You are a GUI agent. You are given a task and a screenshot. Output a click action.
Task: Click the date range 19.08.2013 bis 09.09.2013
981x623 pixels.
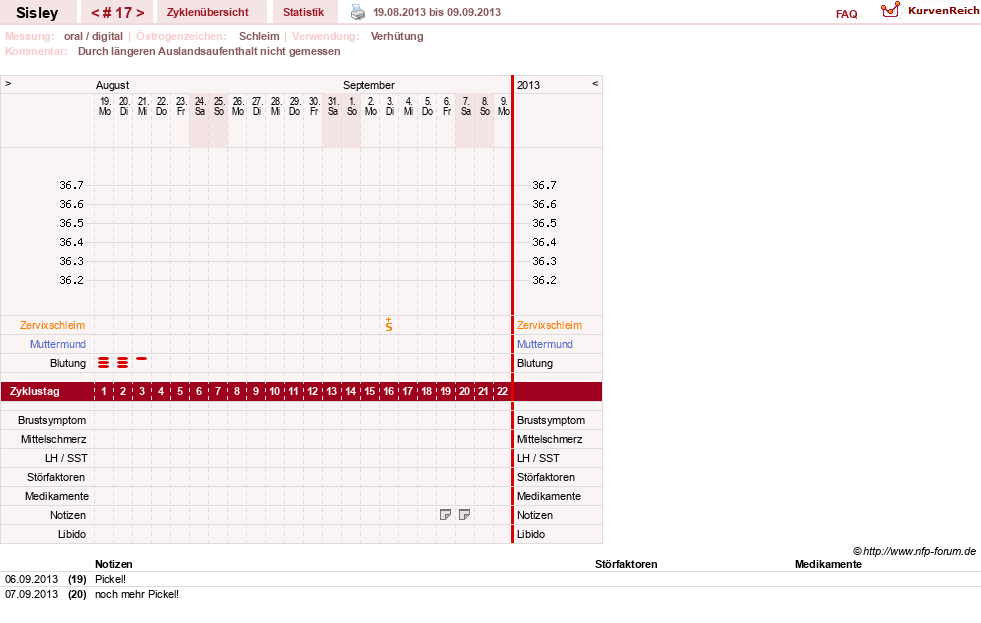(x=437, y=12)
